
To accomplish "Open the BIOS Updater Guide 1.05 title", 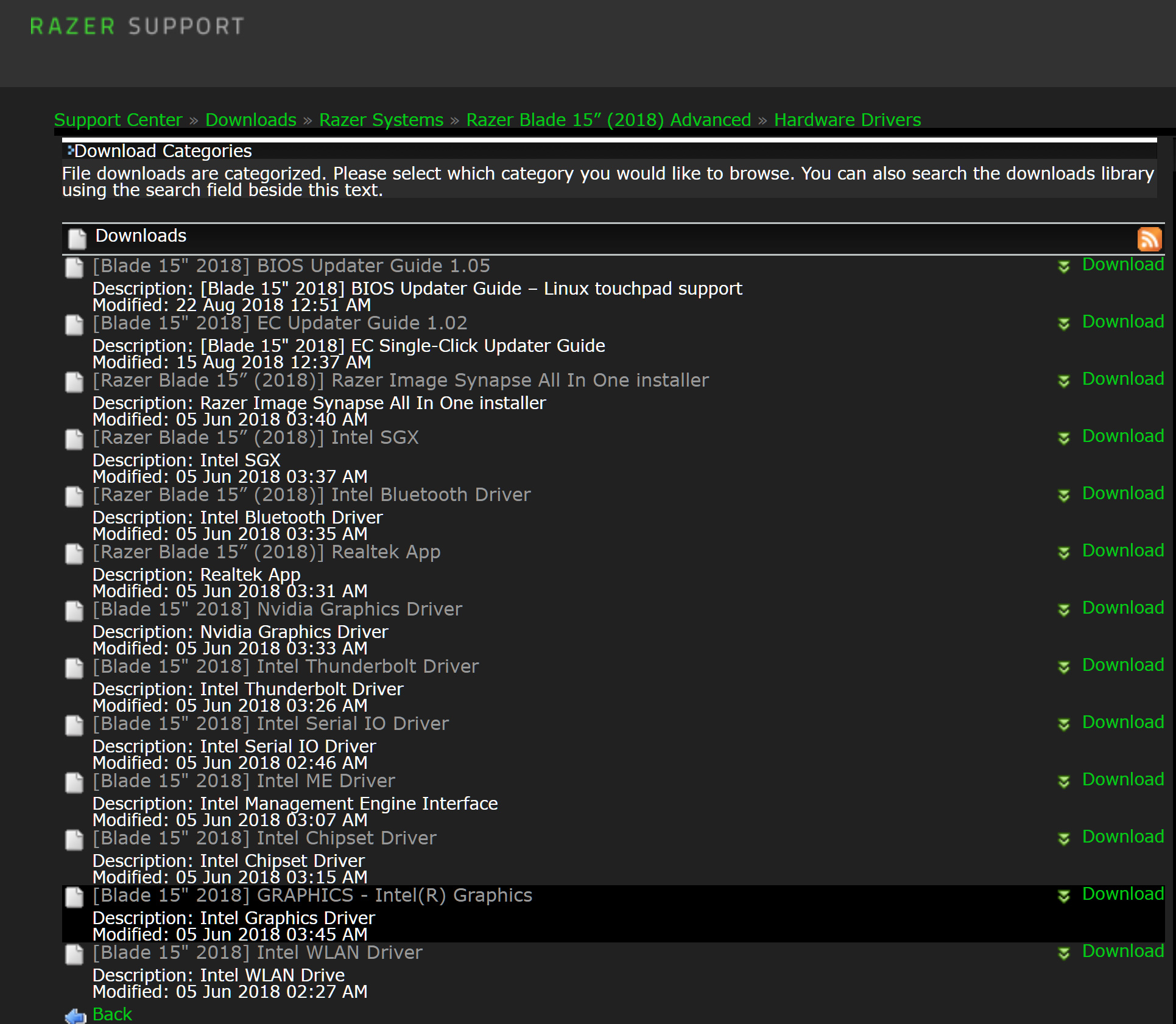I will 291,266.
